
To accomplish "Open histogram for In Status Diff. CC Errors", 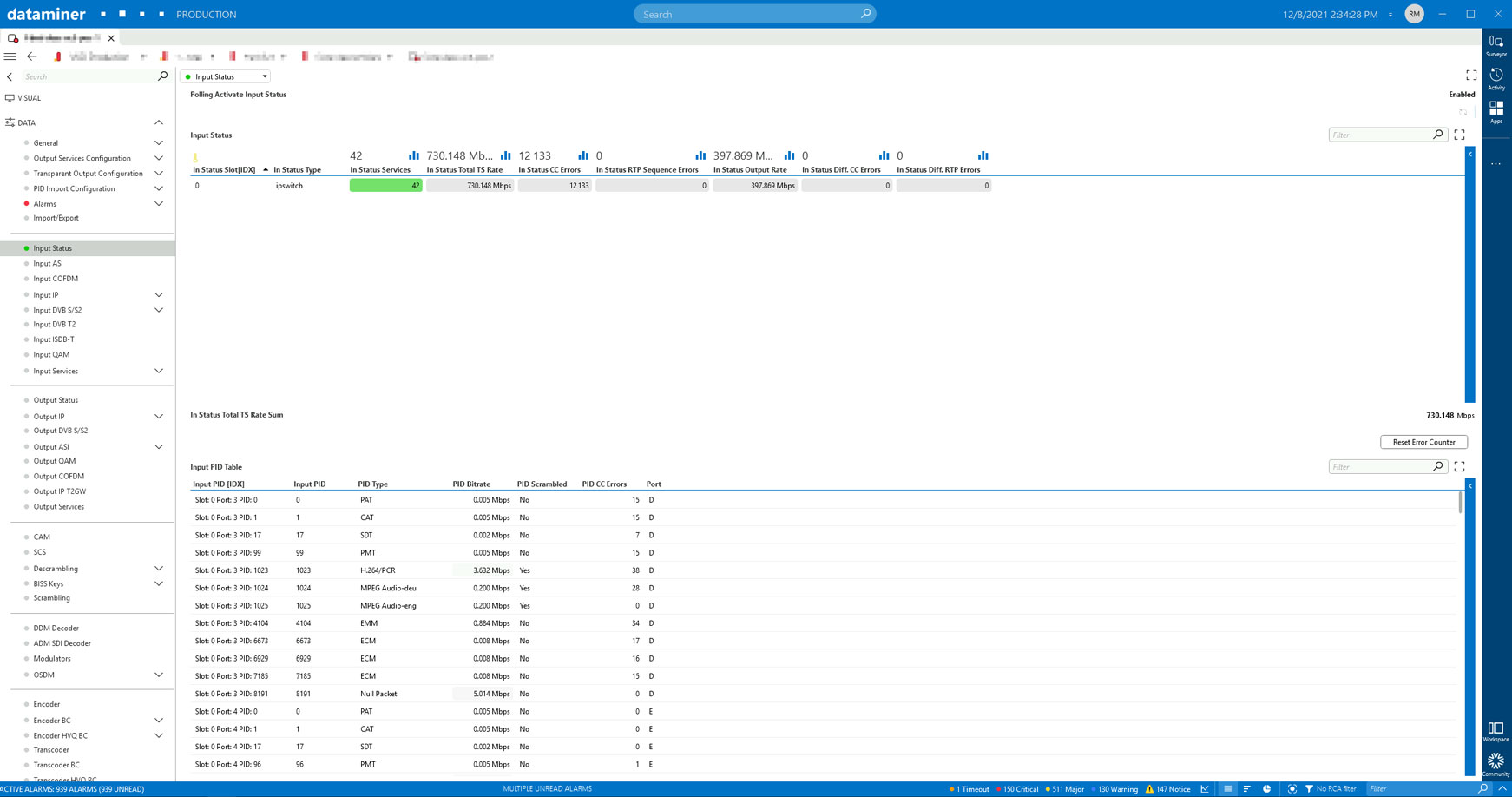I will pyautogui.click(x=884, y=155).
